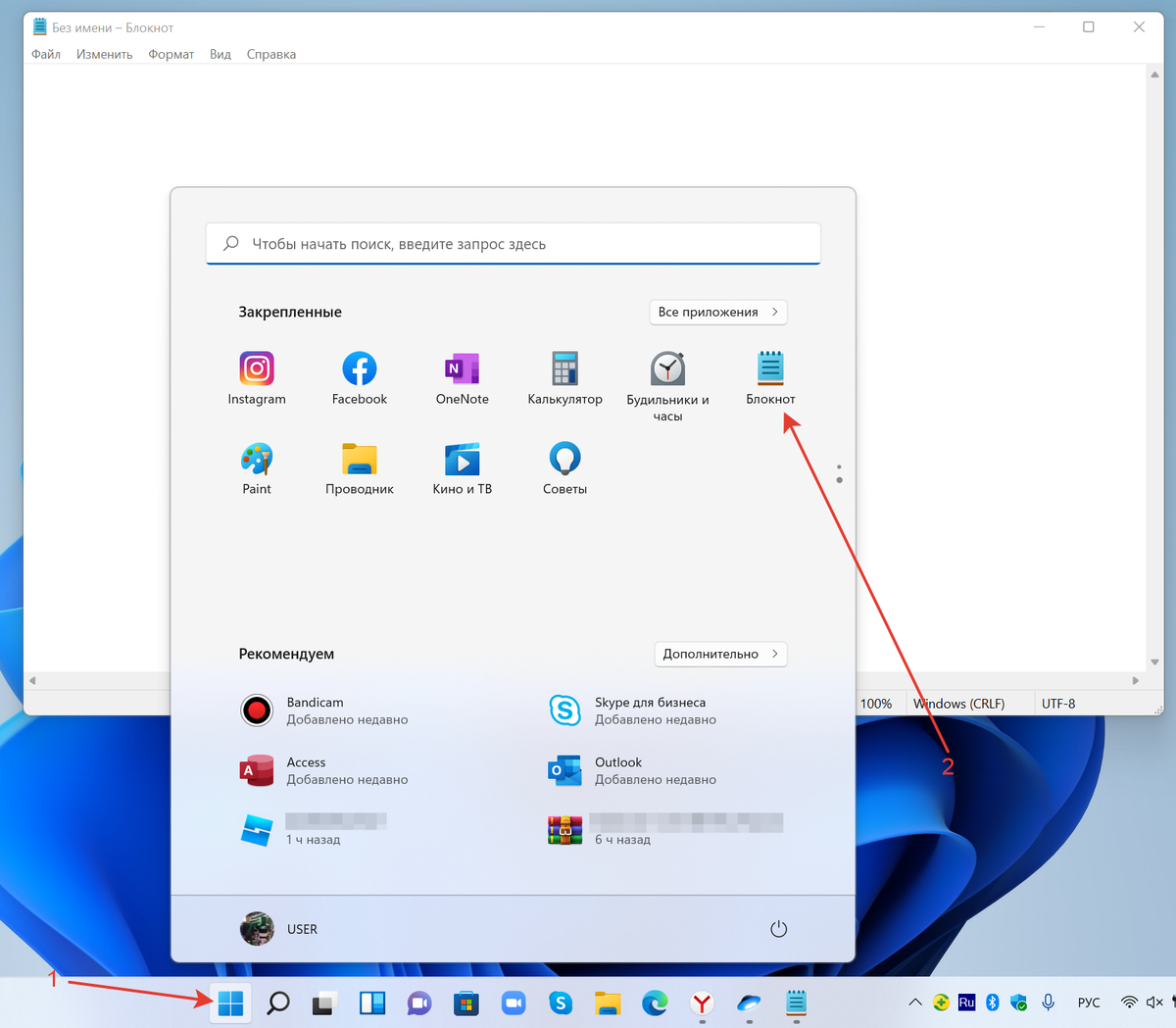Click the Notepad title bar icon
Image resolution: width=1176 pixels, height=1028 pixels.
pos(40,27)
